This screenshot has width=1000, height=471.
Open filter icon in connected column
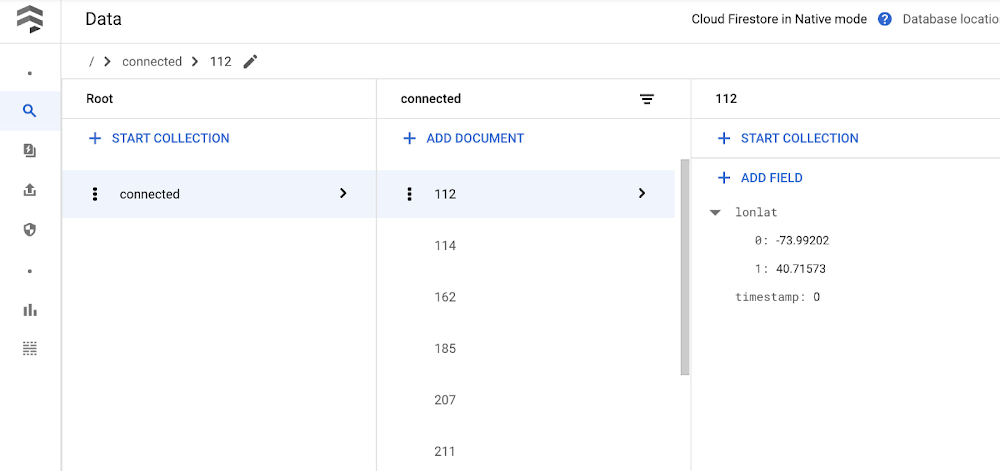point(647,99)
